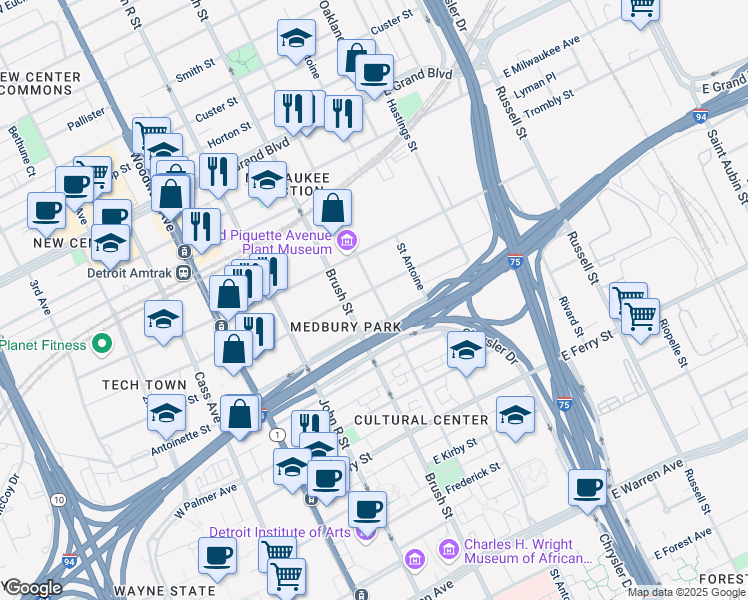
Task: Select the bottom shopping cart marker near Wayne State
Action: point(286,577)
